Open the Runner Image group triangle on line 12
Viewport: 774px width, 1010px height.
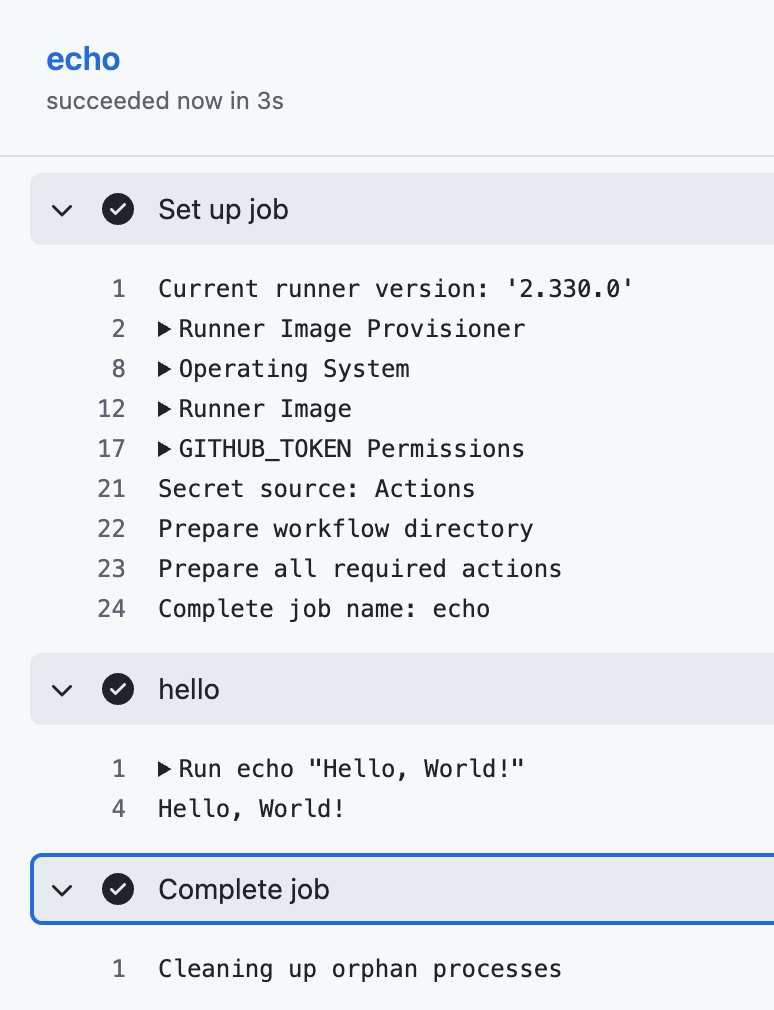tap(165, 409)
